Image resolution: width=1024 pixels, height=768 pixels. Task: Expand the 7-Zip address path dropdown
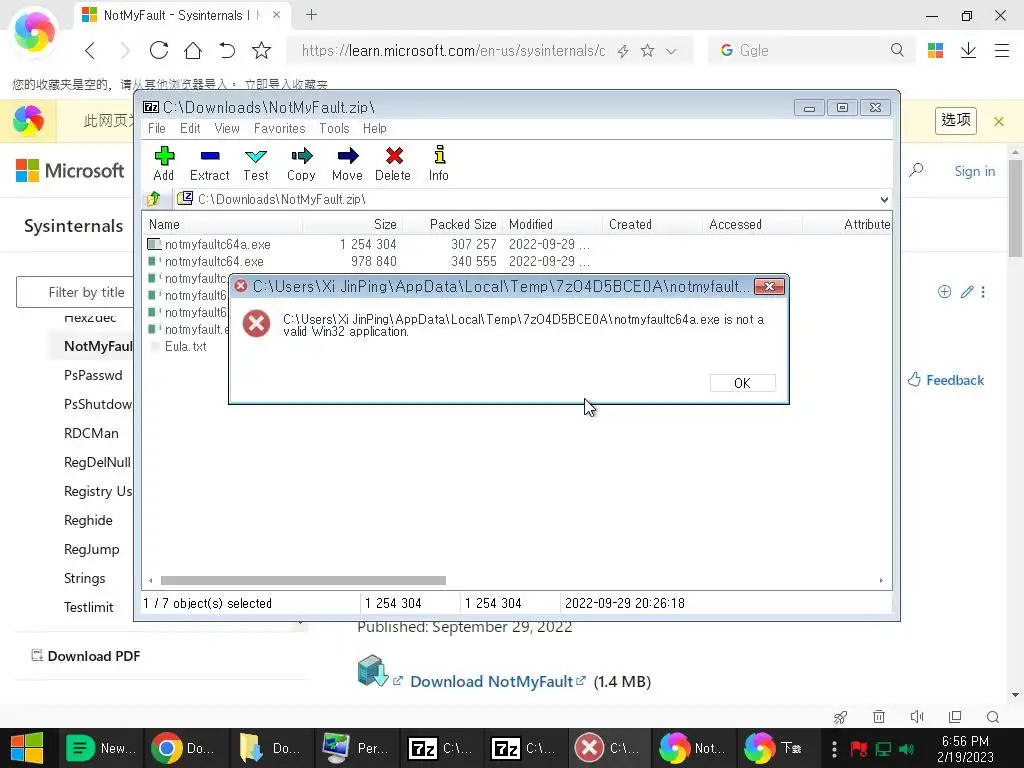tap(884, 199)
